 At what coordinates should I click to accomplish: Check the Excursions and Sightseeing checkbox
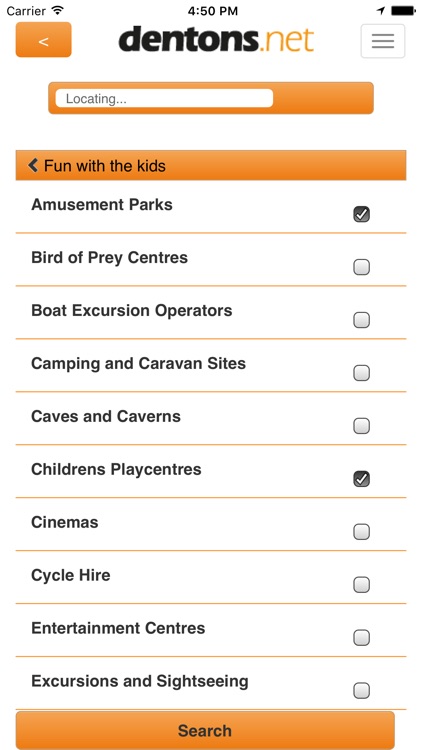(x=361, y=691)
